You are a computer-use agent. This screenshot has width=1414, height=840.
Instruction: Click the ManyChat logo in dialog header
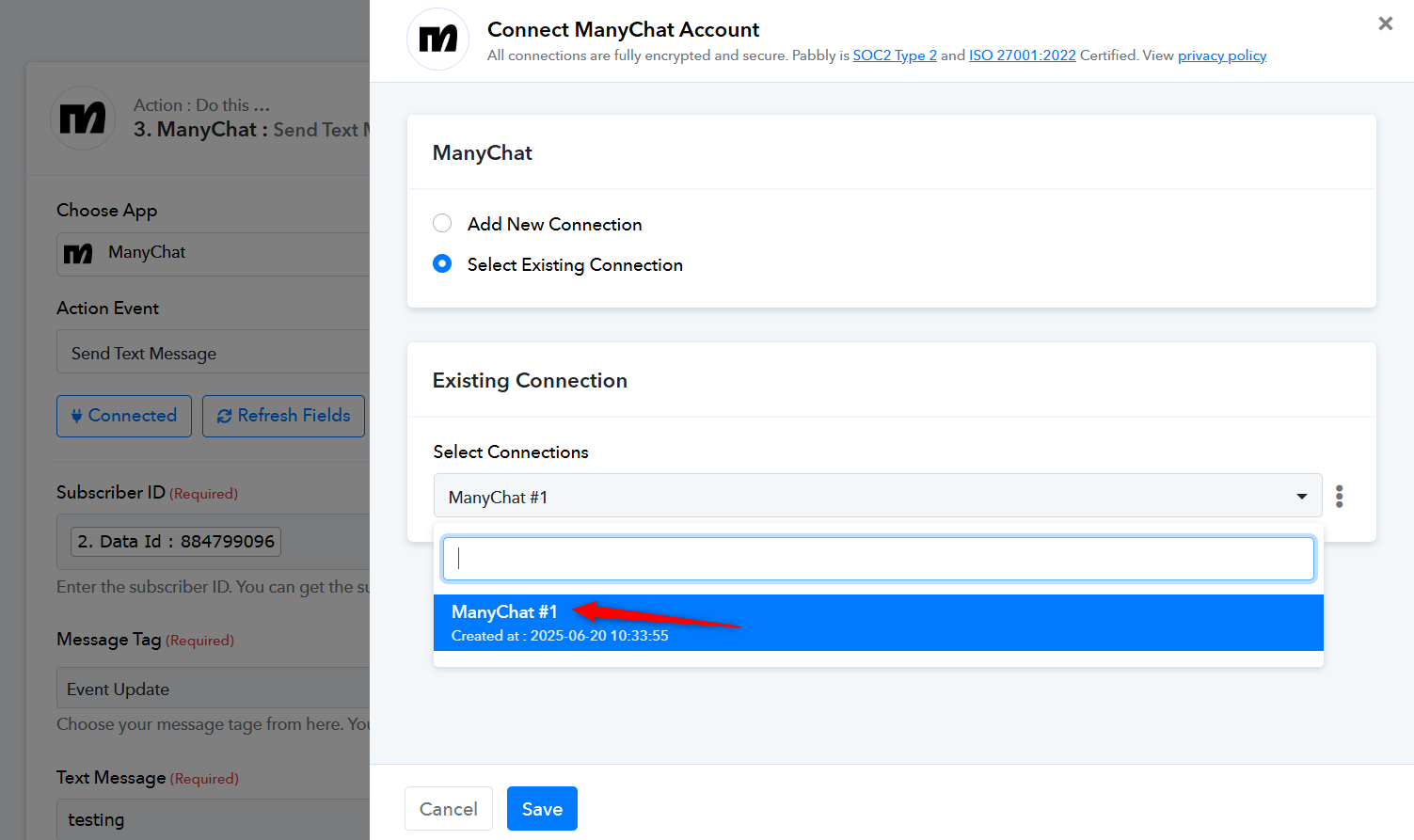click(x=437, y=40)
